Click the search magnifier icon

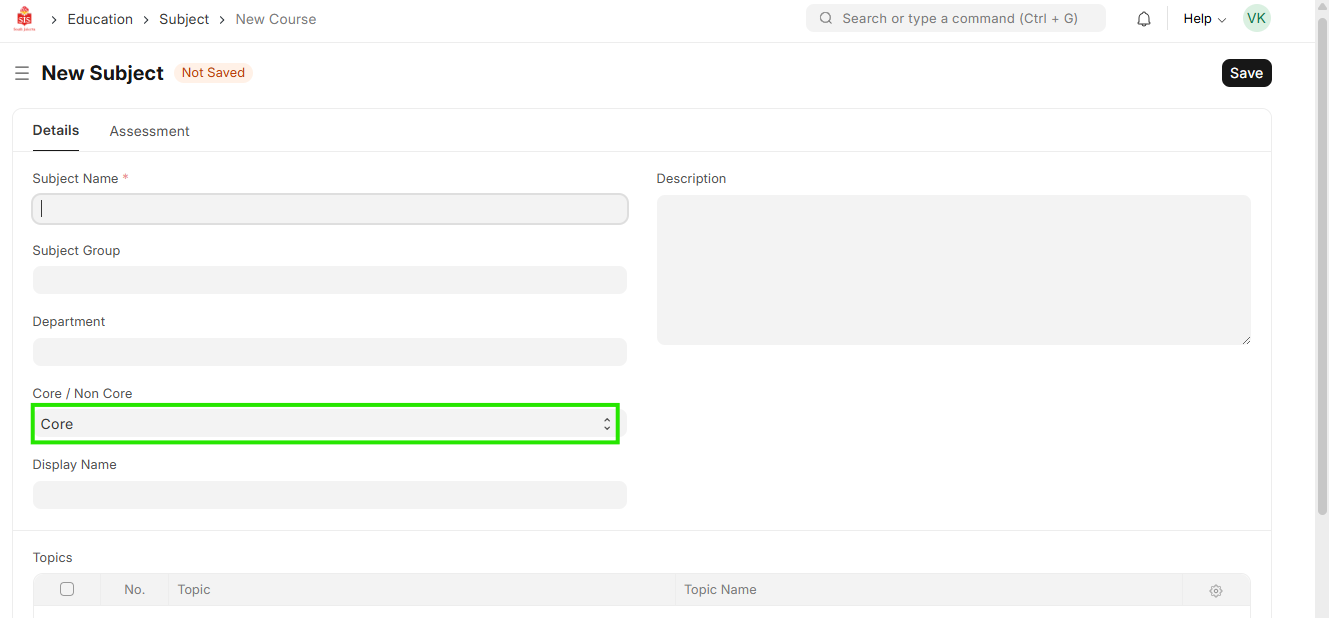826,18
